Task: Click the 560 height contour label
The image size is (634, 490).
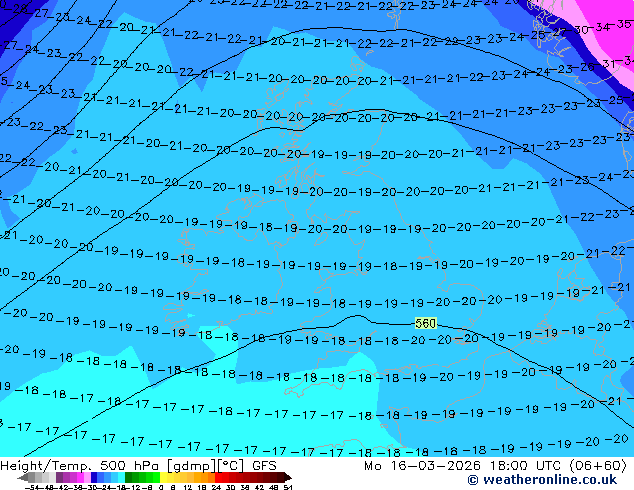Action: click(x=426, y=323)
